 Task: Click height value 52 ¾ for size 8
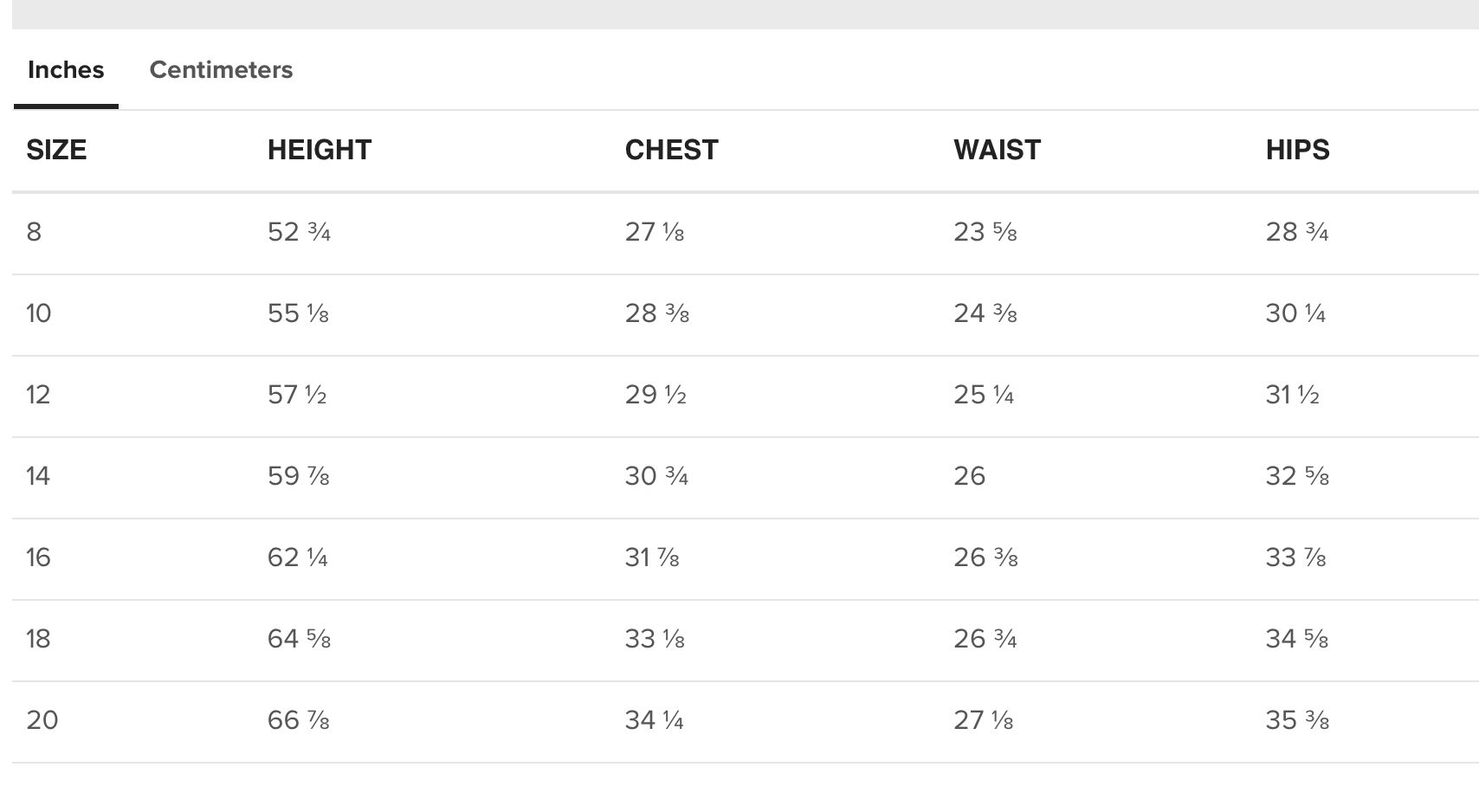299,232
